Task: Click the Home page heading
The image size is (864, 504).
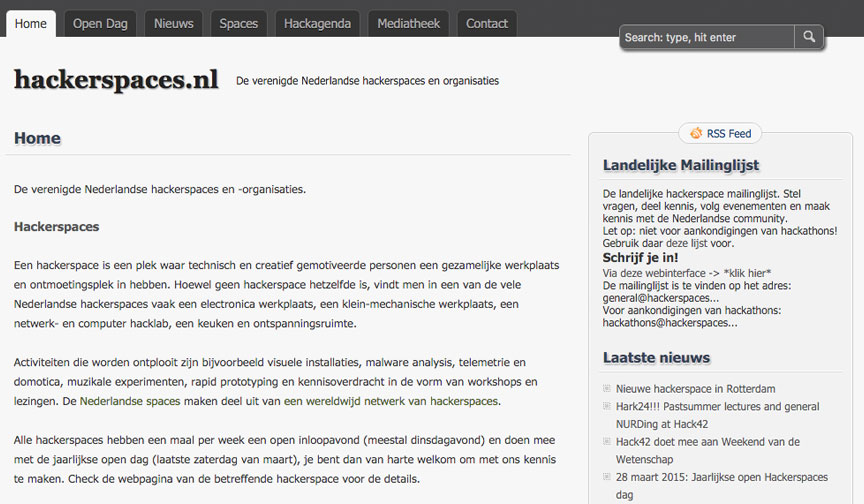Action: coord(37,138)
